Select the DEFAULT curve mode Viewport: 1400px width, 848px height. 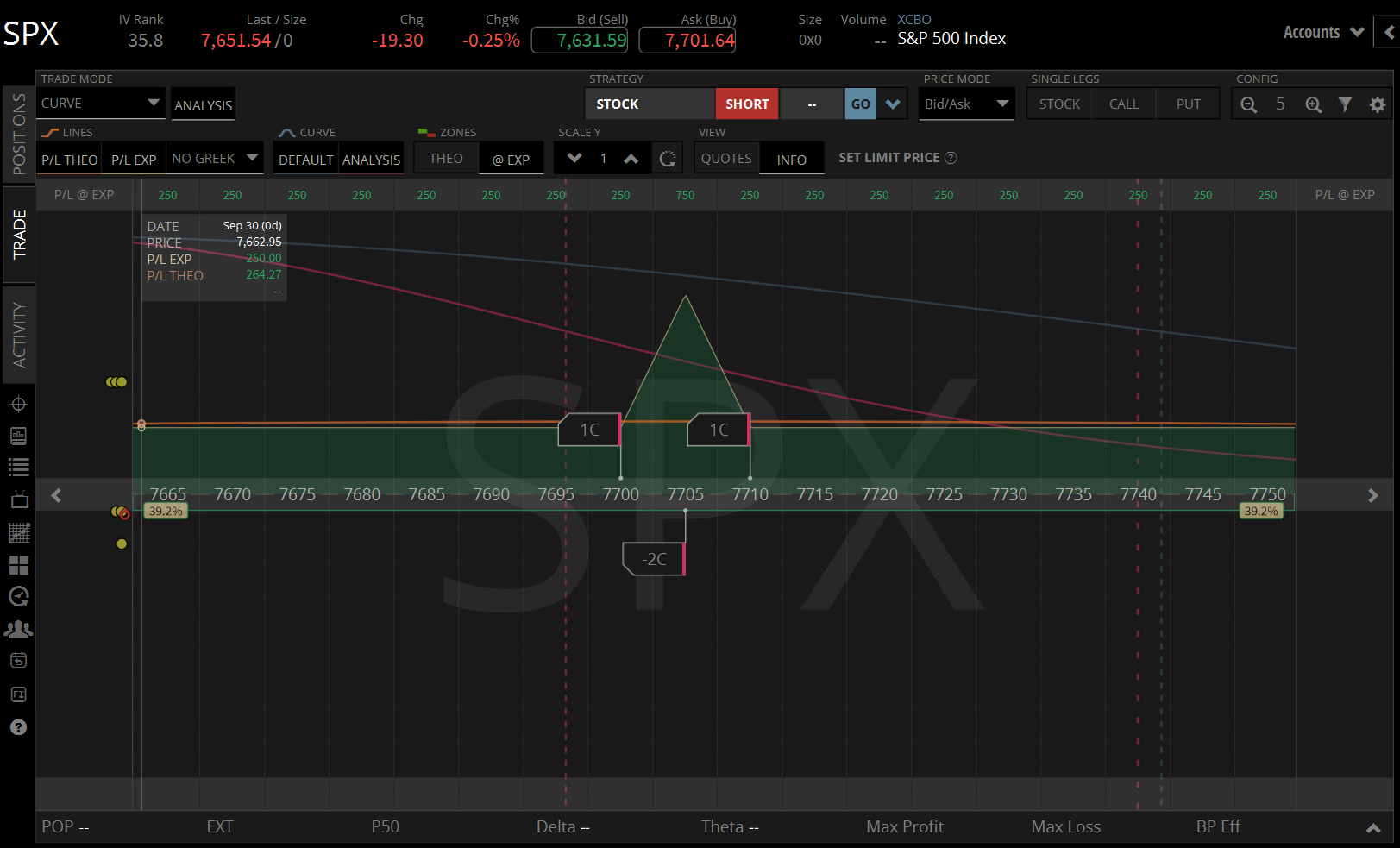tap(305, 160)
